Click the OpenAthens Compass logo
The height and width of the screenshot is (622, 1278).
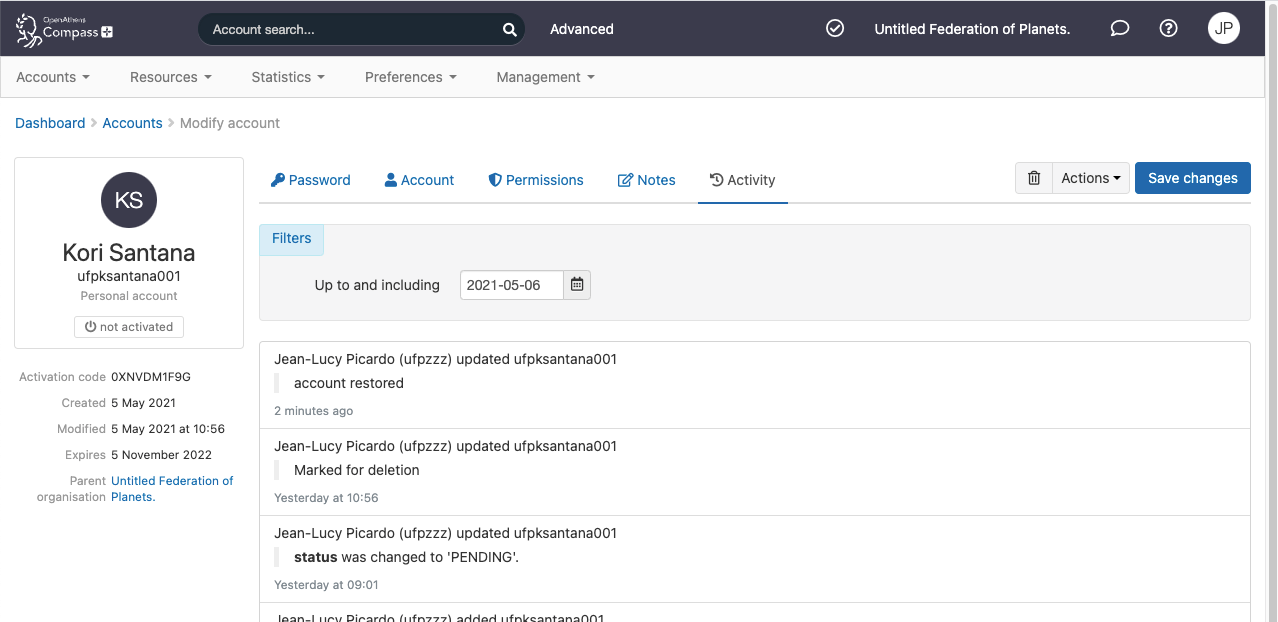(60, 28)
